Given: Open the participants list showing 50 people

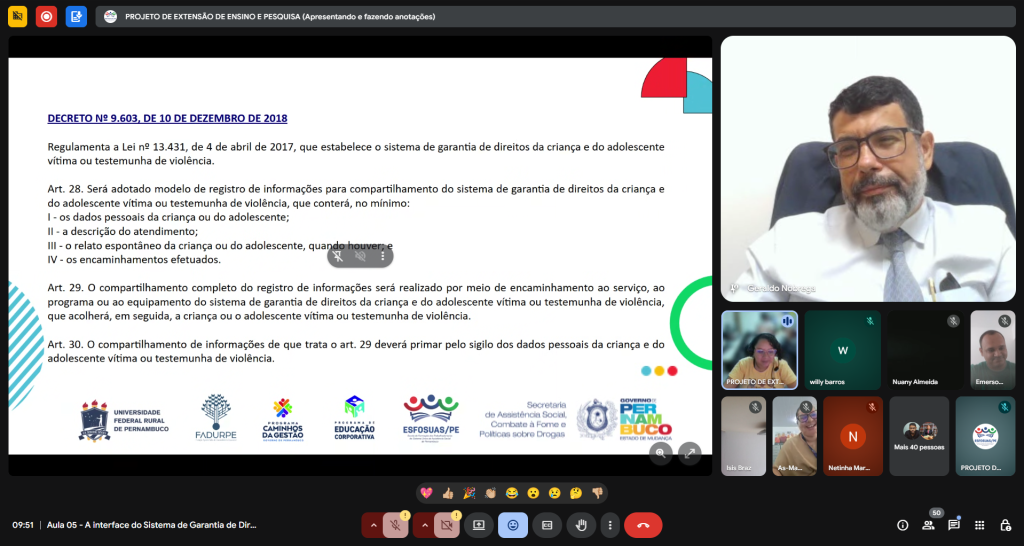Looking at the screenshot, I should click(928, 525).
